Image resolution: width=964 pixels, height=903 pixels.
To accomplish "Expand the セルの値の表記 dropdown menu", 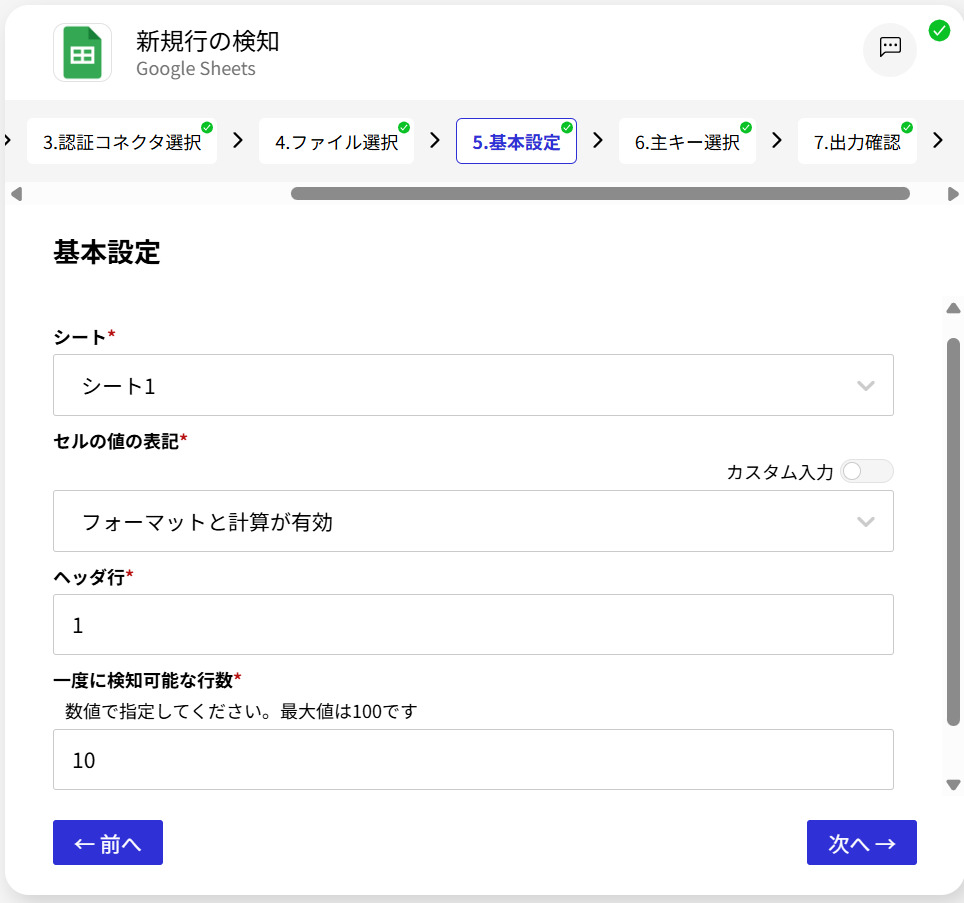I will coord(473,521).
